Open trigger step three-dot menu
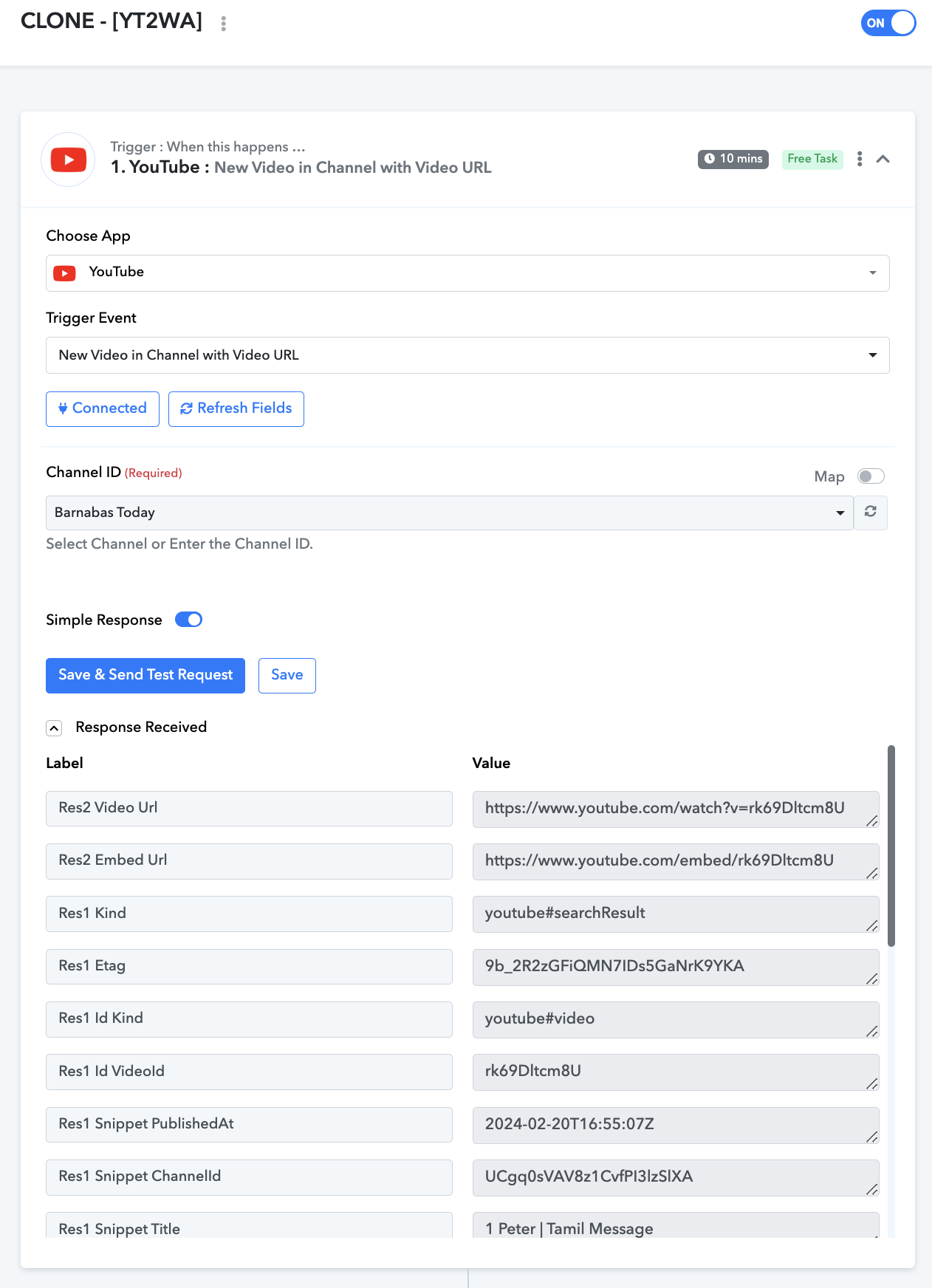The width and height of the screenshot is (932, 1288). click(860, 159)
